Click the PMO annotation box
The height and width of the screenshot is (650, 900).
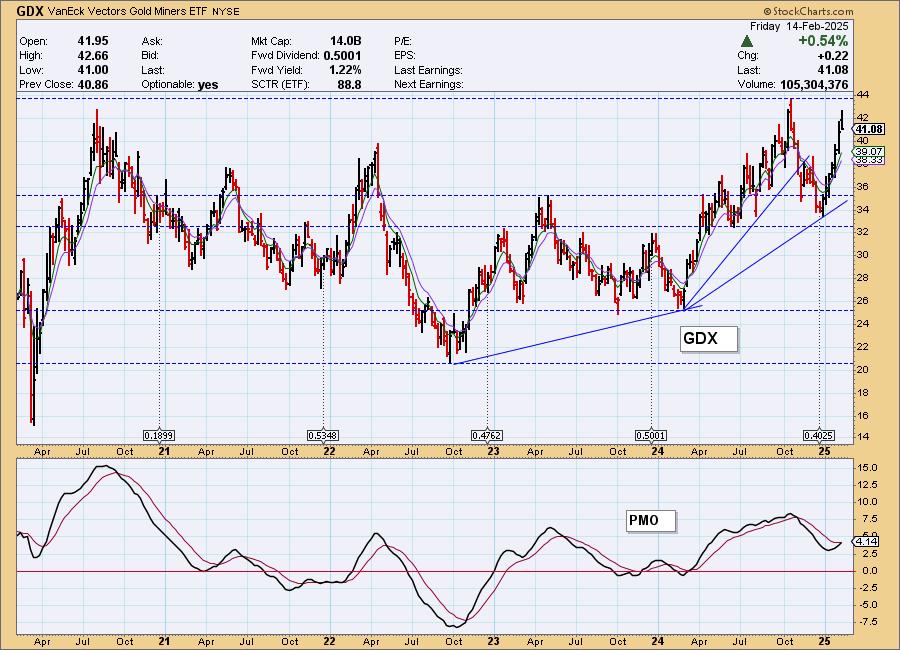[651, 521]
